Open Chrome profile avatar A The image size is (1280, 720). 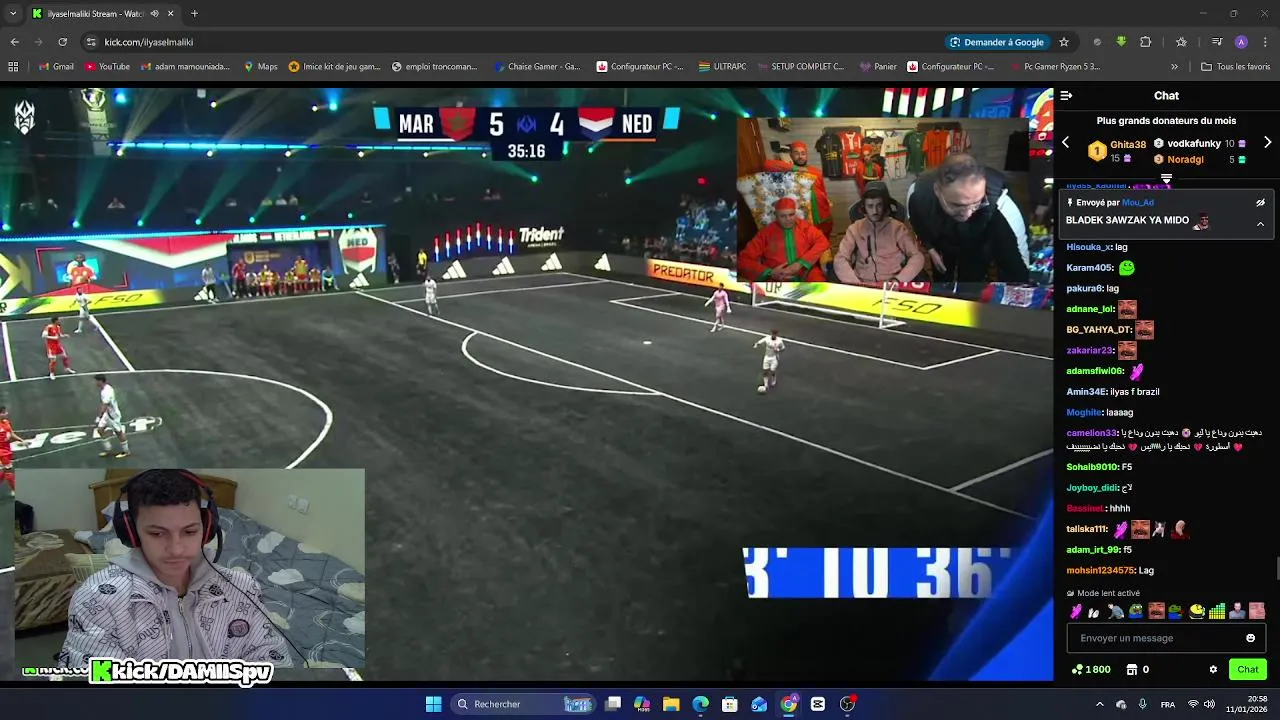1241,42
